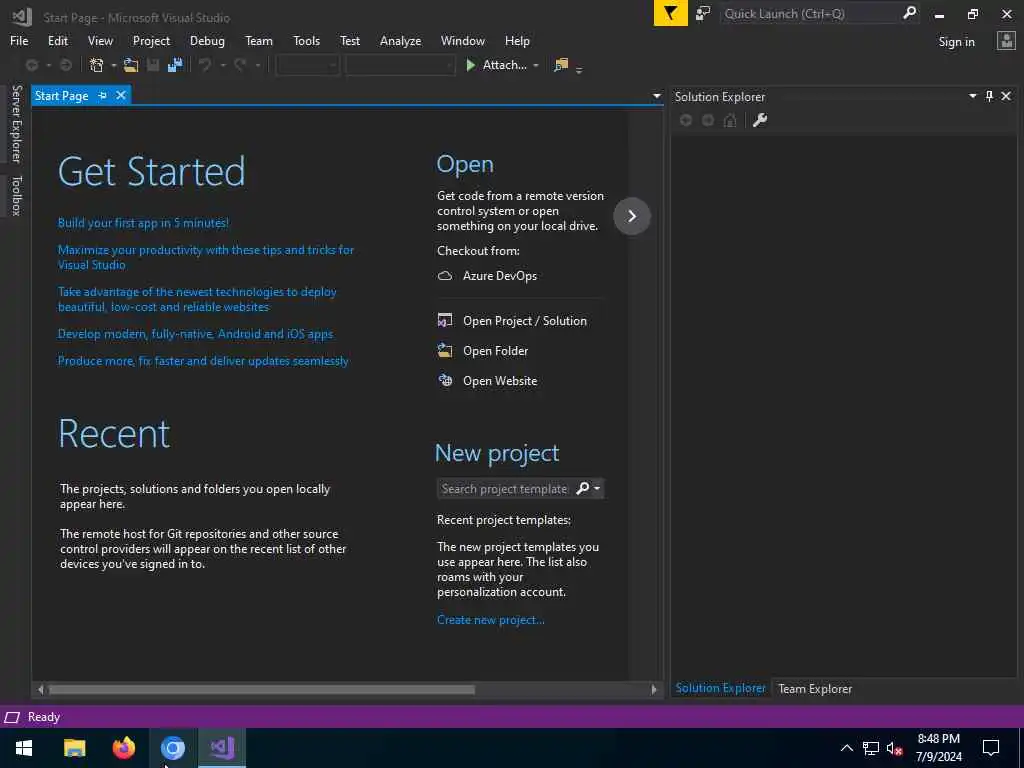The height and width of the screenshot is (768, 1024).
Task: Click the Create new project link
Action: click(490, 620)
